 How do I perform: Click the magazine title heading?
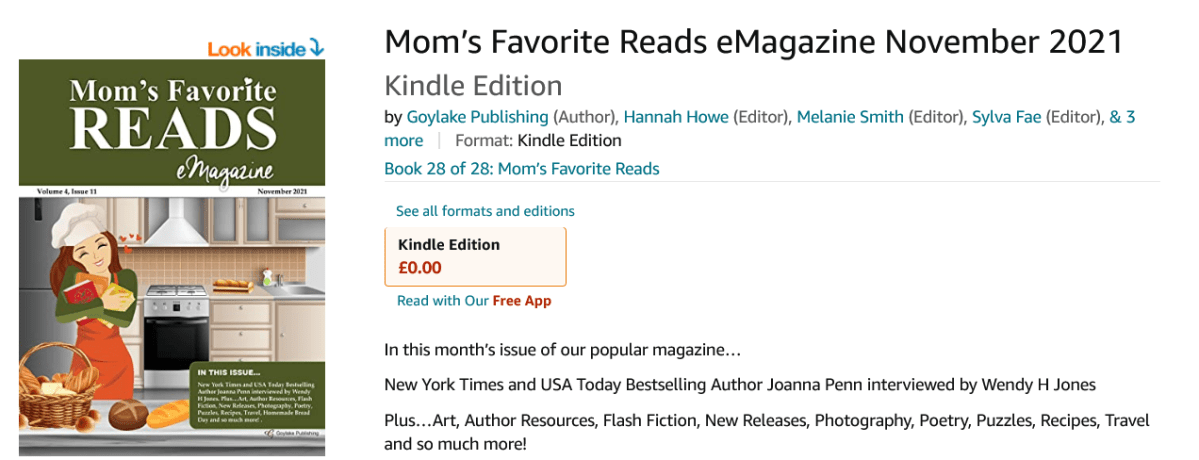pyautogui.click(x=753, y=42)
